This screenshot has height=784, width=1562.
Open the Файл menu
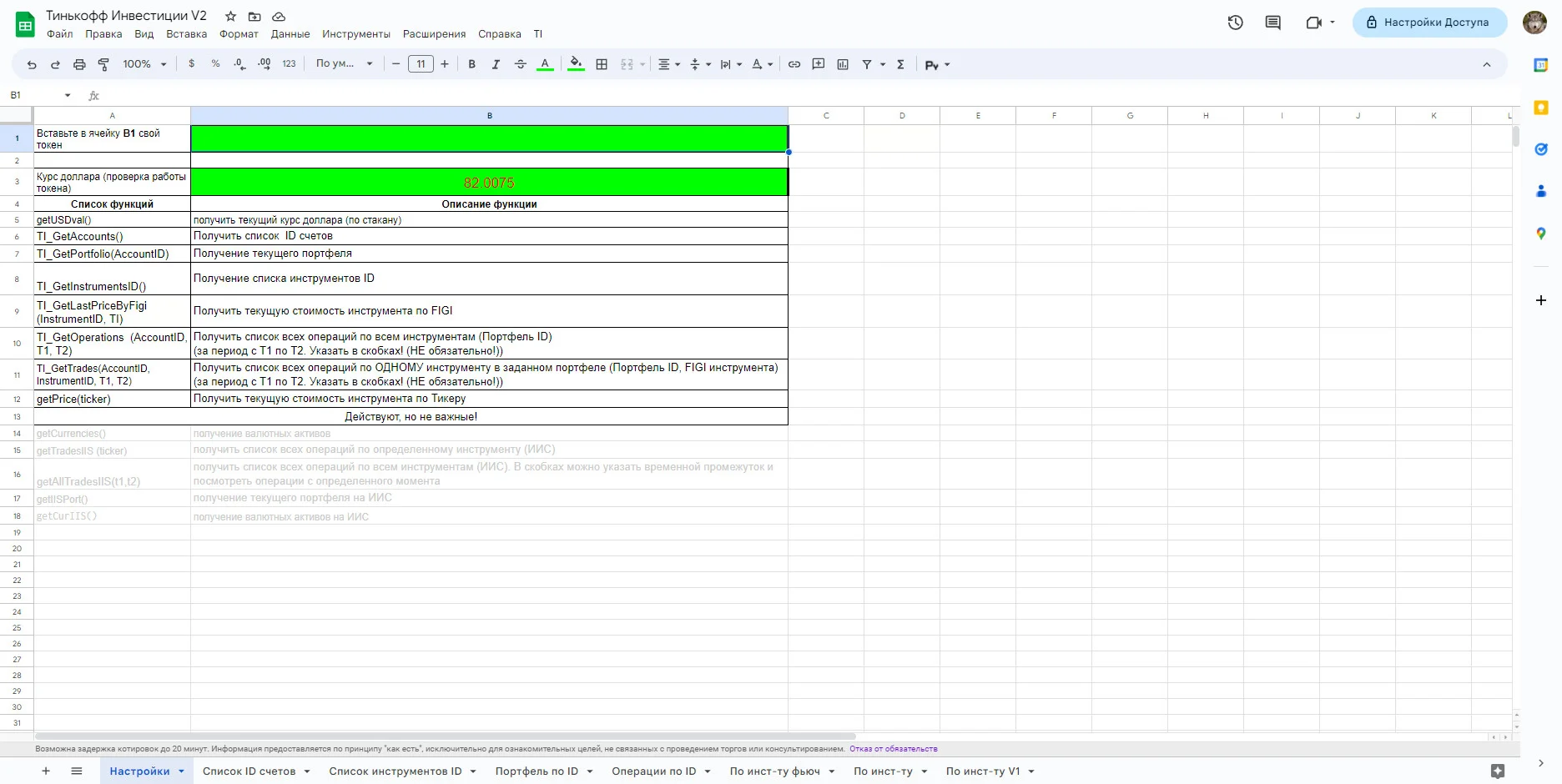point(59,34)
